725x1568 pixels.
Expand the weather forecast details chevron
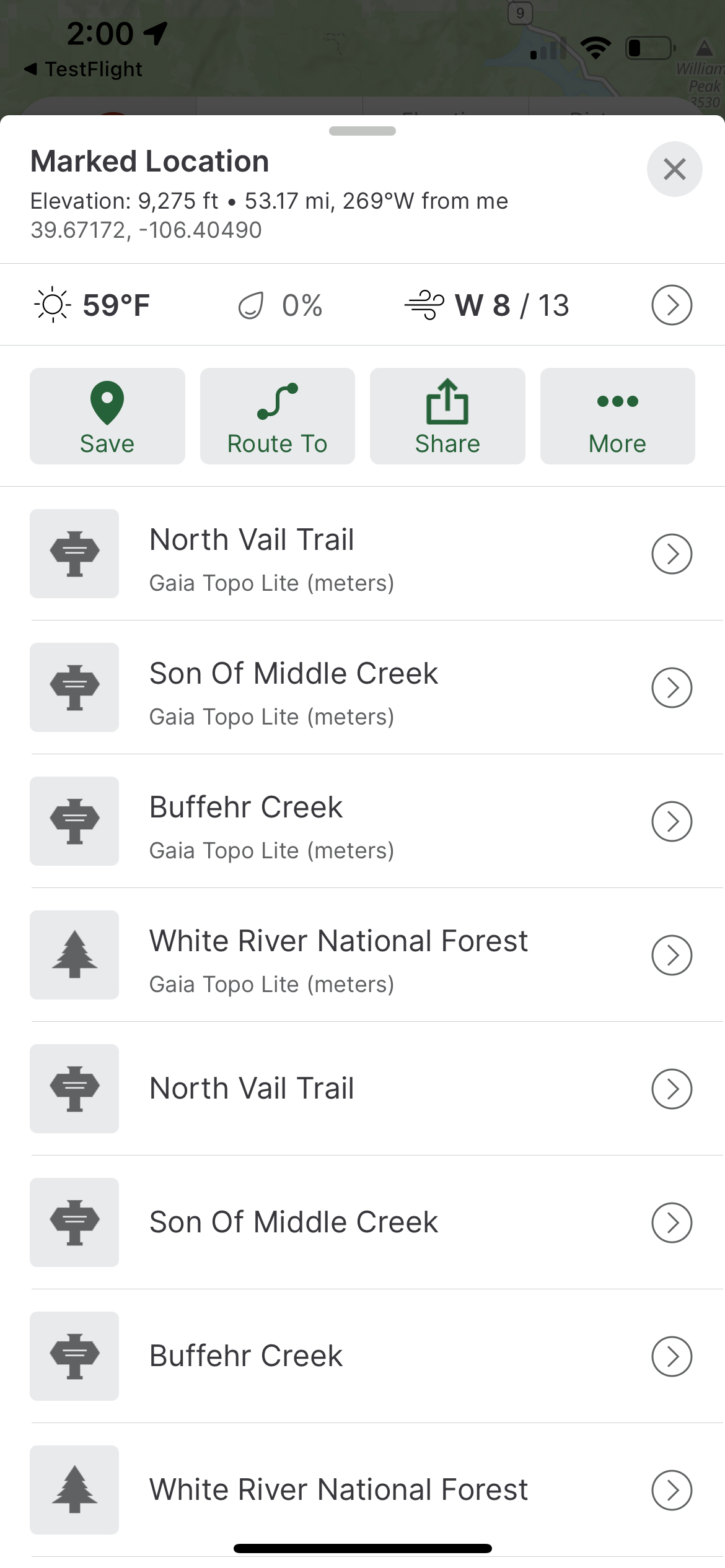[672, 305]
